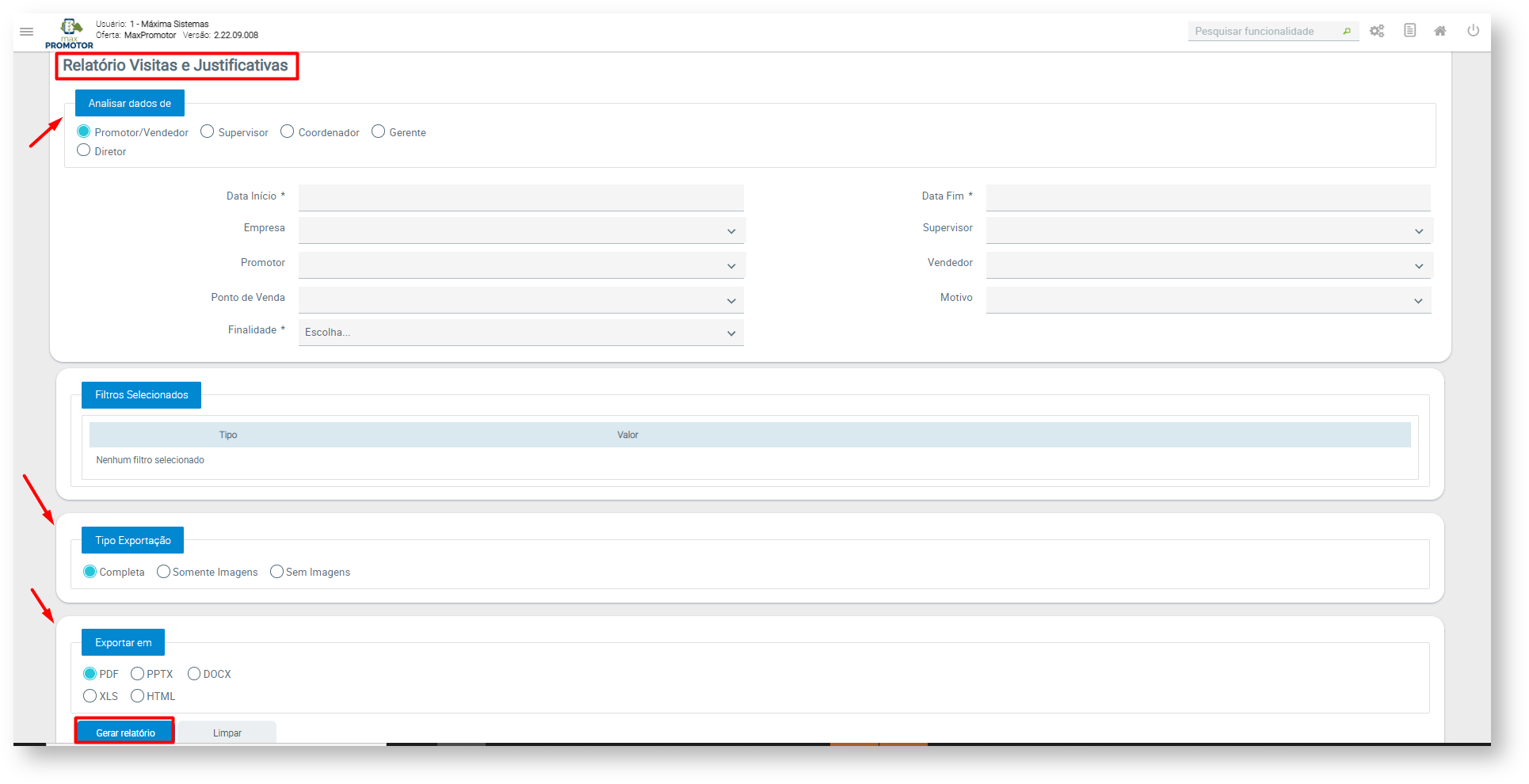Open the Finalidade dropdown
The image size is (1529, 784).
tap(521, 333)
